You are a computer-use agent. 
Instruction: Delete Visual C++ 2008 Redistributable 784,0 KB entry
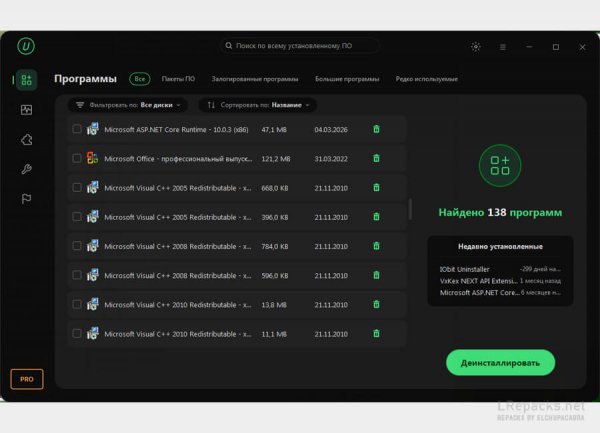coord(377,246)
